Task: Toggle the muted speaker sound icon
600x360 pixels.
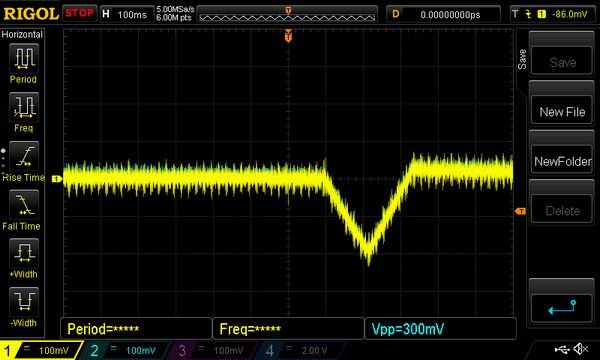Action: (580, 349)
